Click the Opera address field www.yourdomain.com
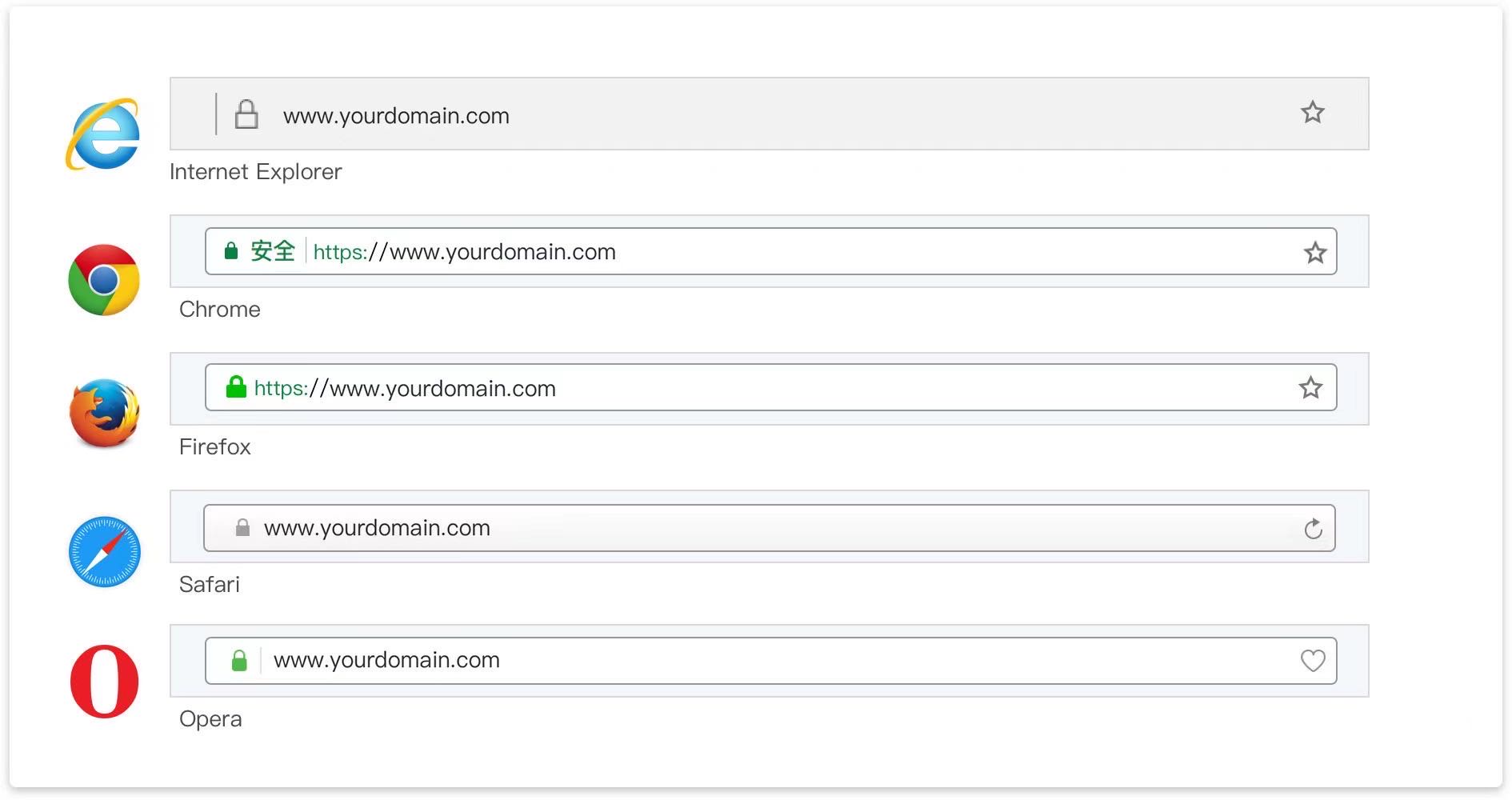Viewport: 1512px width, 800px height. tap(770, 661)
